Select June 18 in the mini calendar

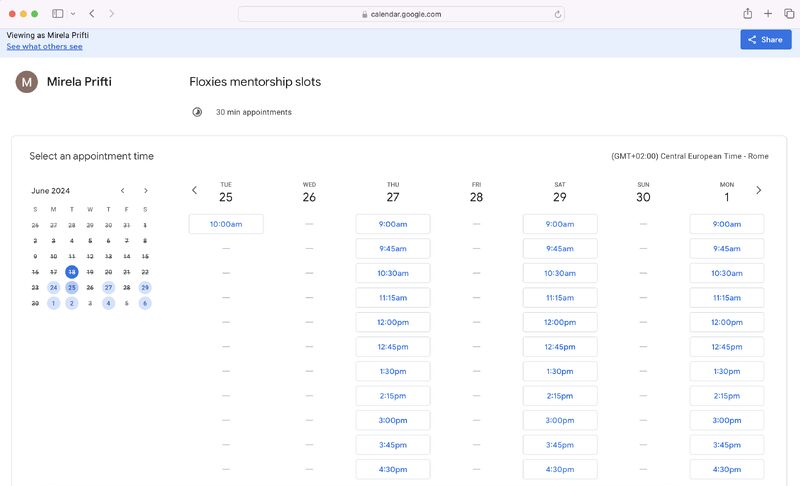click(72, 271)
